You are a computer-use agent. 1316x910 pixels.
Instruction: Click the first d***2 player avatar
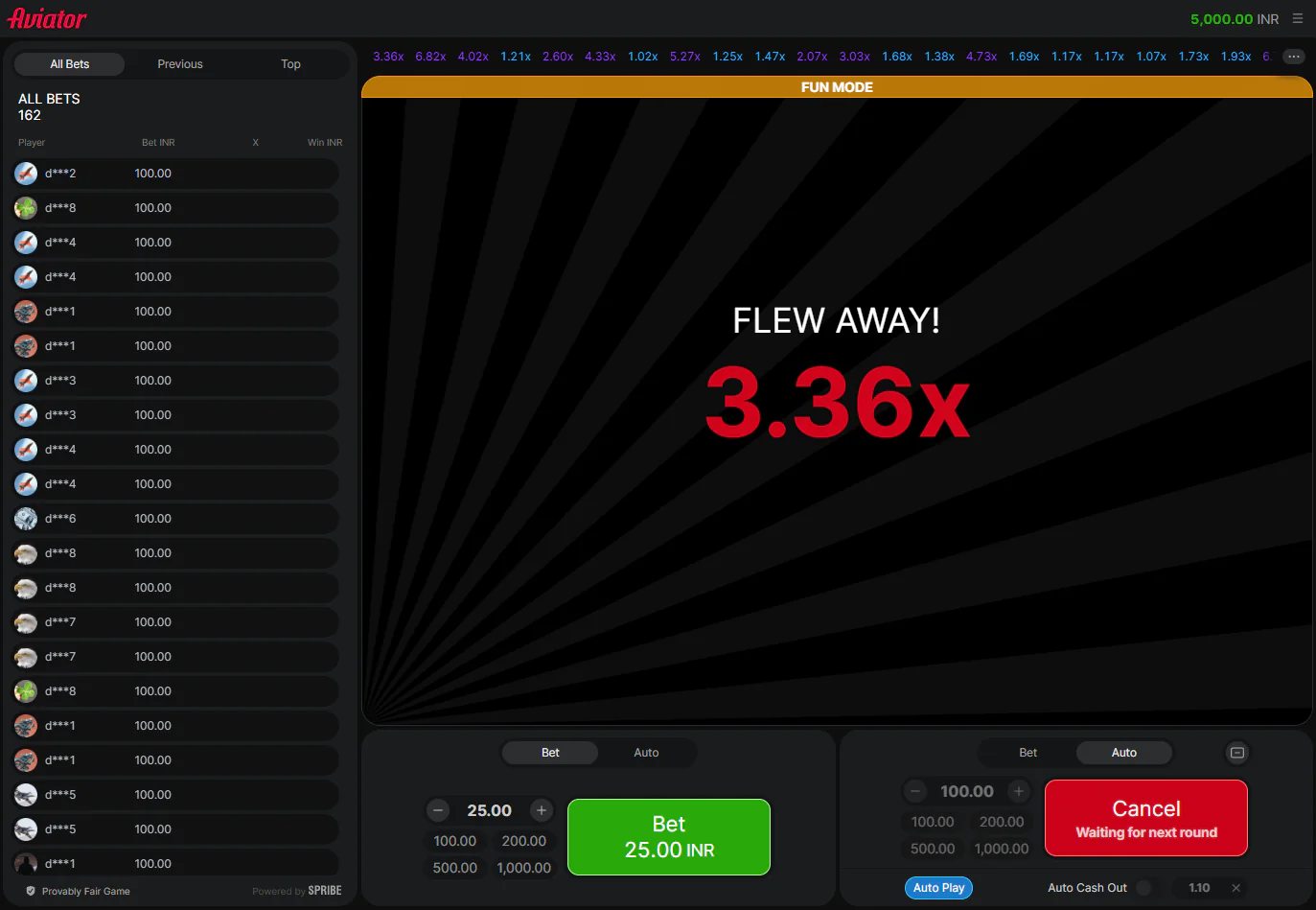click(x=26, y=174)
